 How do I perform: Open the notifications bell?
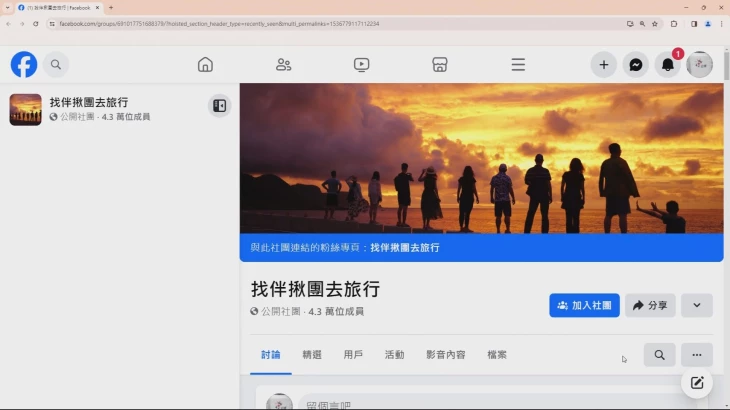668,64
